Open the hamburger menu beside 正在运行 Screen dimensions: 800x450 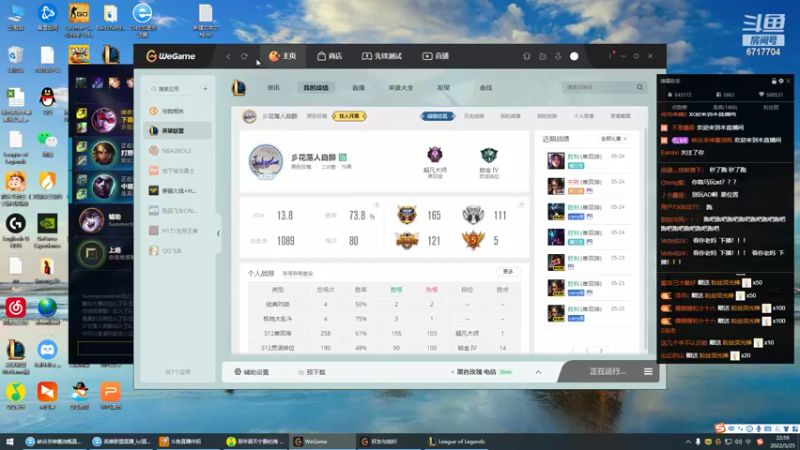pyautogui.click(x=648, y=371)
